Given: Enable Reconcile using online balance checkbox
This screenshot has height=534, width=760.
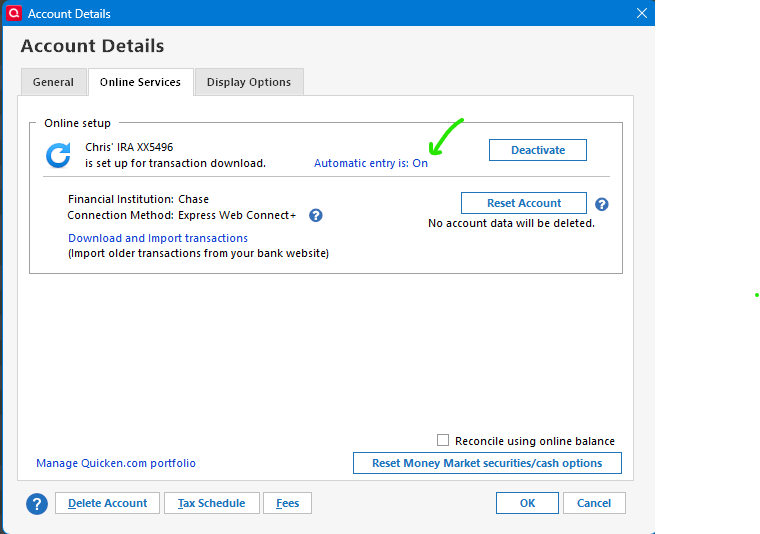Looking at the screenshot, I should [x=444, y=440].
